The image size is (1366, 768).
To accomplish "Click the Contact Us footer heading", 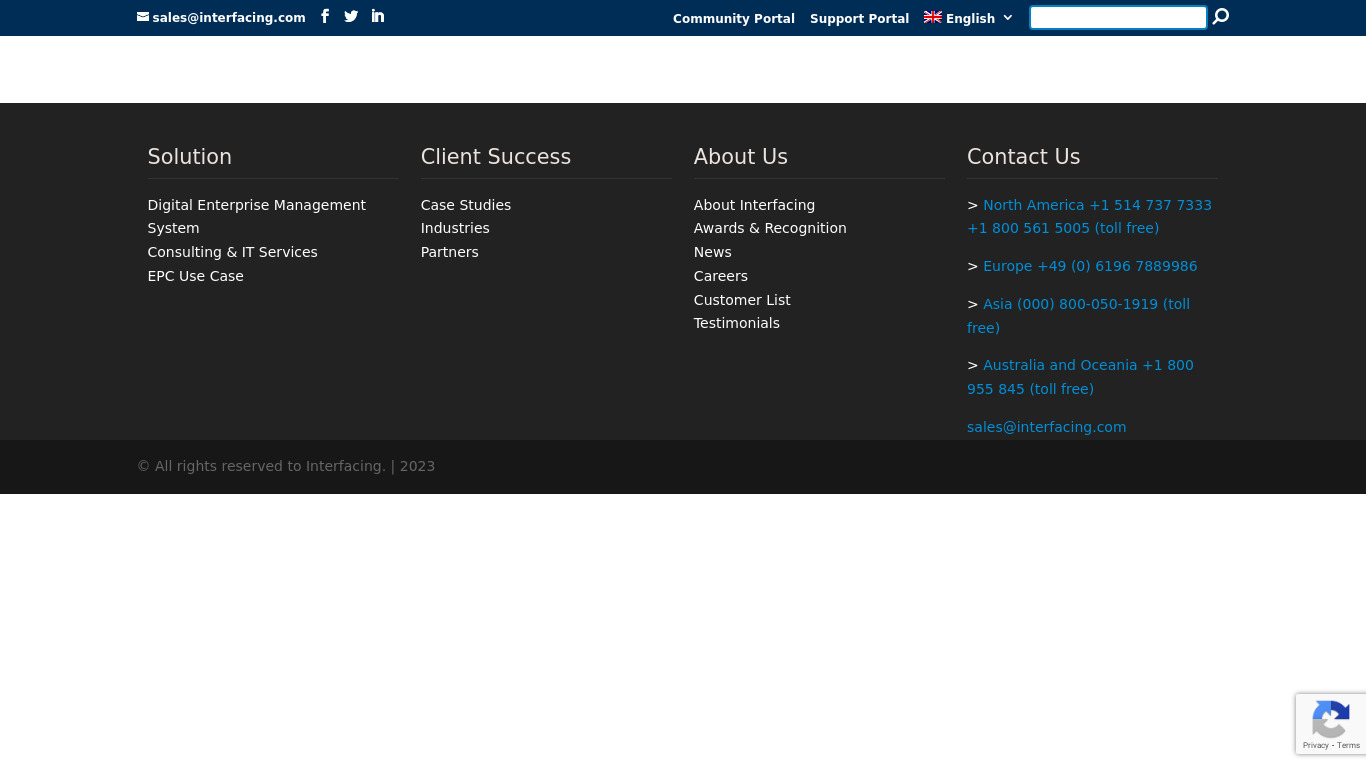I will point(1024,157).
